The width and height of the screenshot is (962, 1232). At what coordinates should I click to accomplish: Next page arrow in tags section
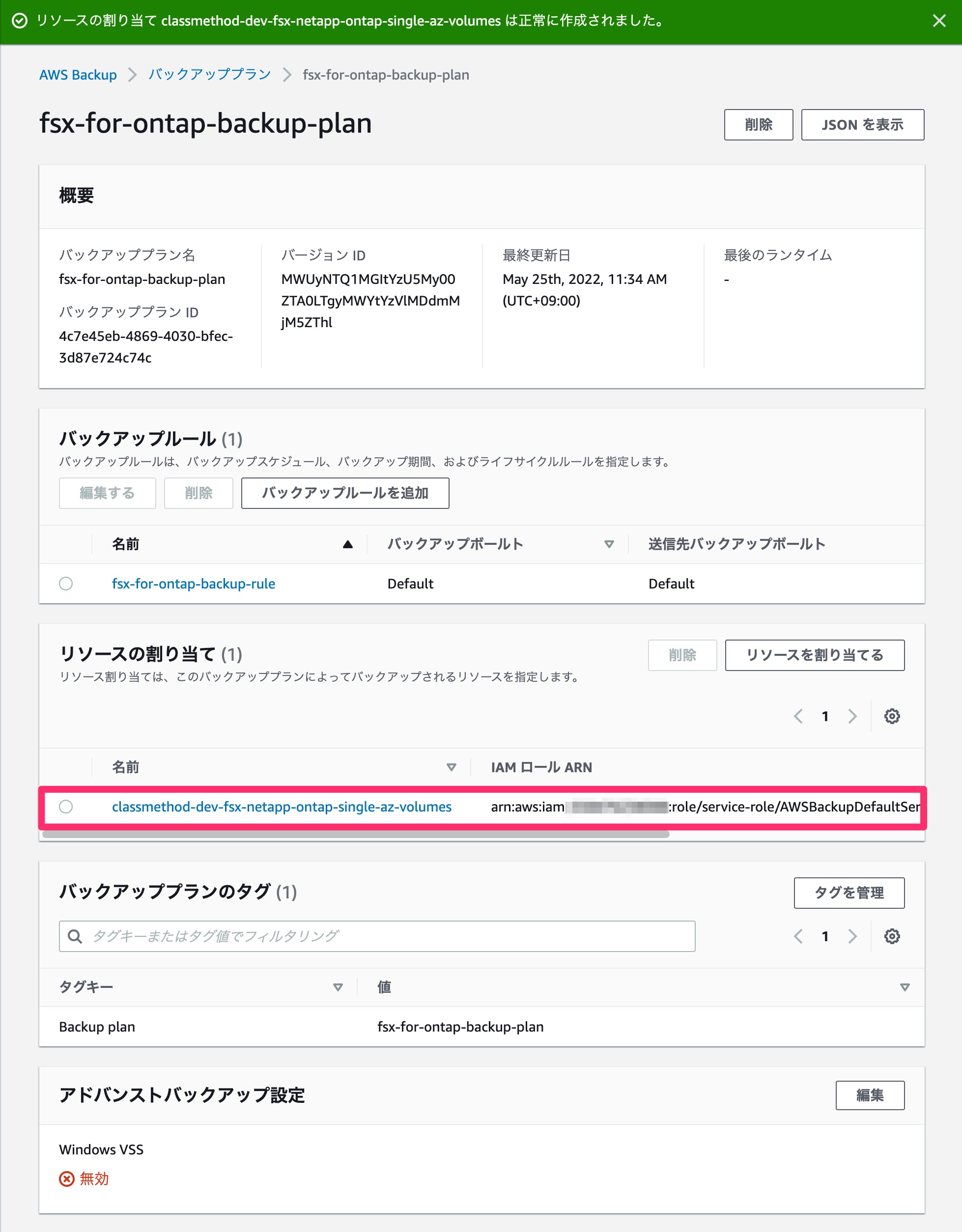[x=852, y=936]
